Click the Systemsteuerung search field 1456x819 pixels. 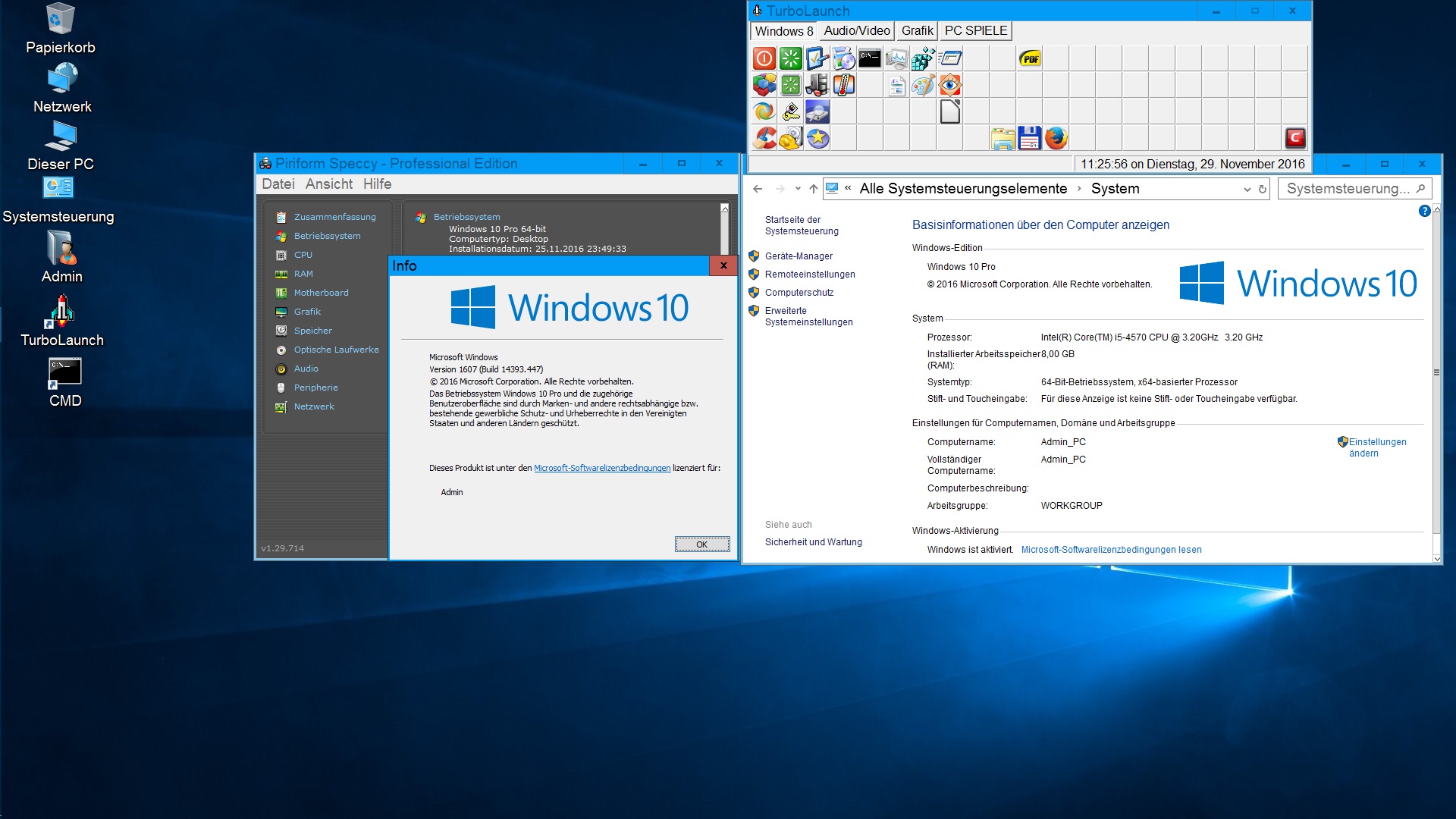pos(1346,189)
